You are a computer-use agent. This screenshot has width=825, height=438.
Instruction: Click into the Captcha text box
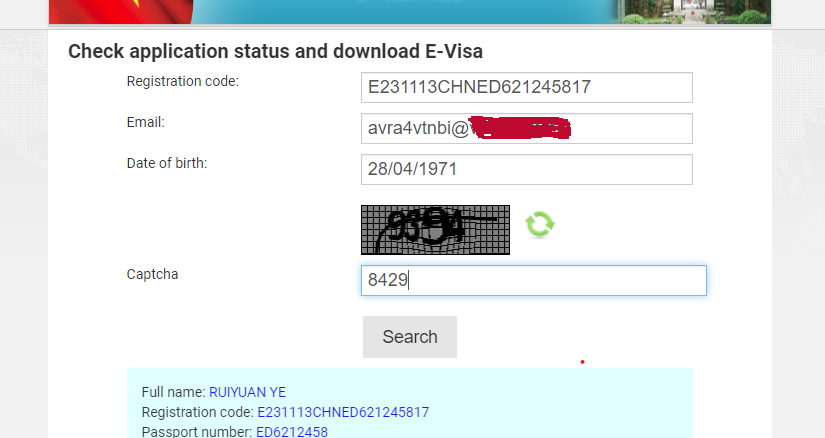[534, 281]
